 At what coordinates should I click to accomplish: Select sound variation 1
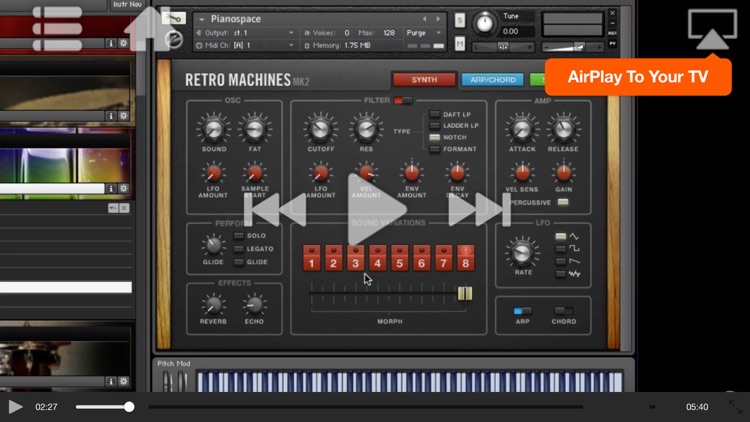pos(311,258)
